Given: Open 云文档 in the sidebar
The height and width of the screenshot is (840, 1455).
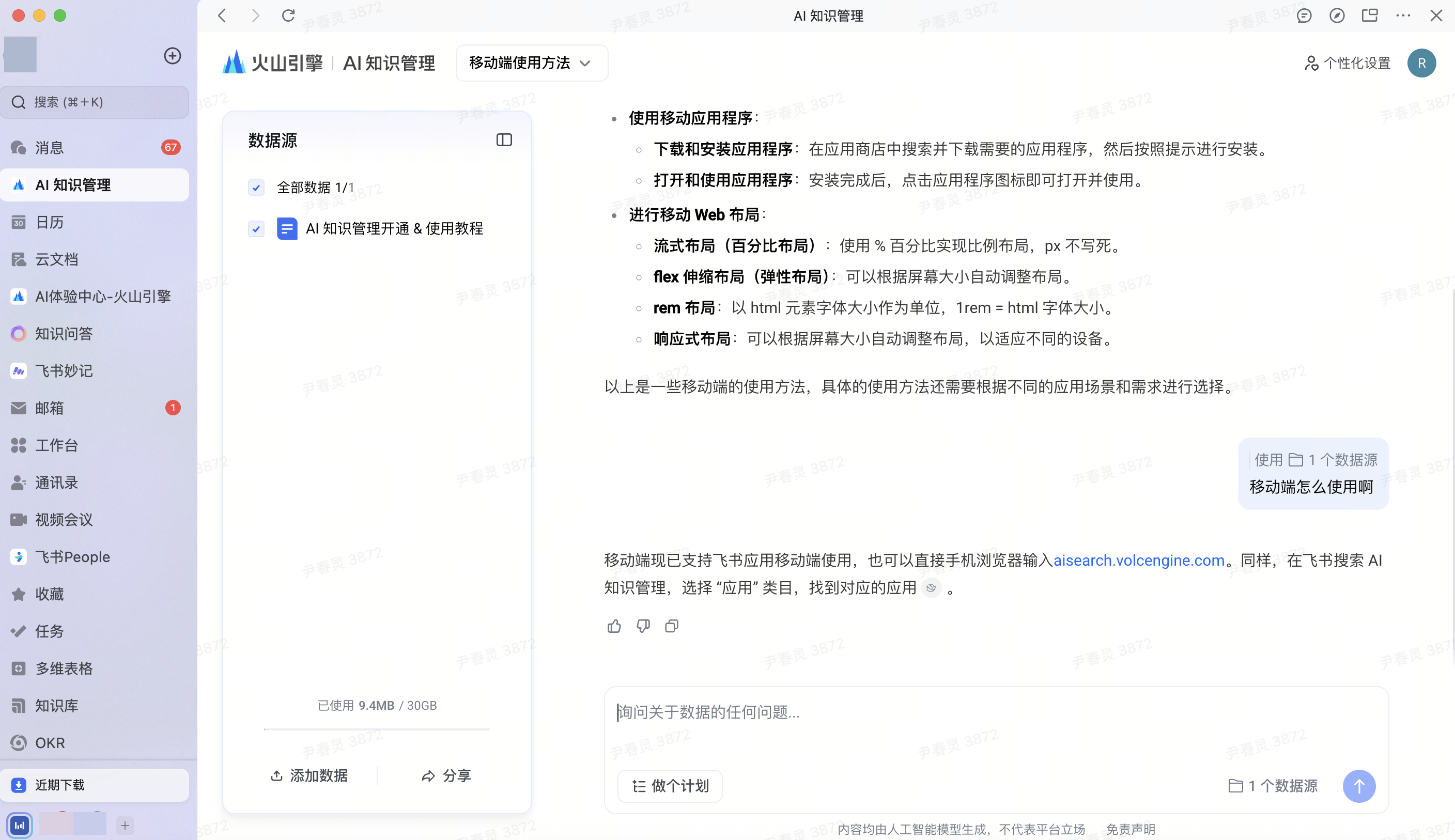Looking at the screenshot, I should (x=56, y=260).
